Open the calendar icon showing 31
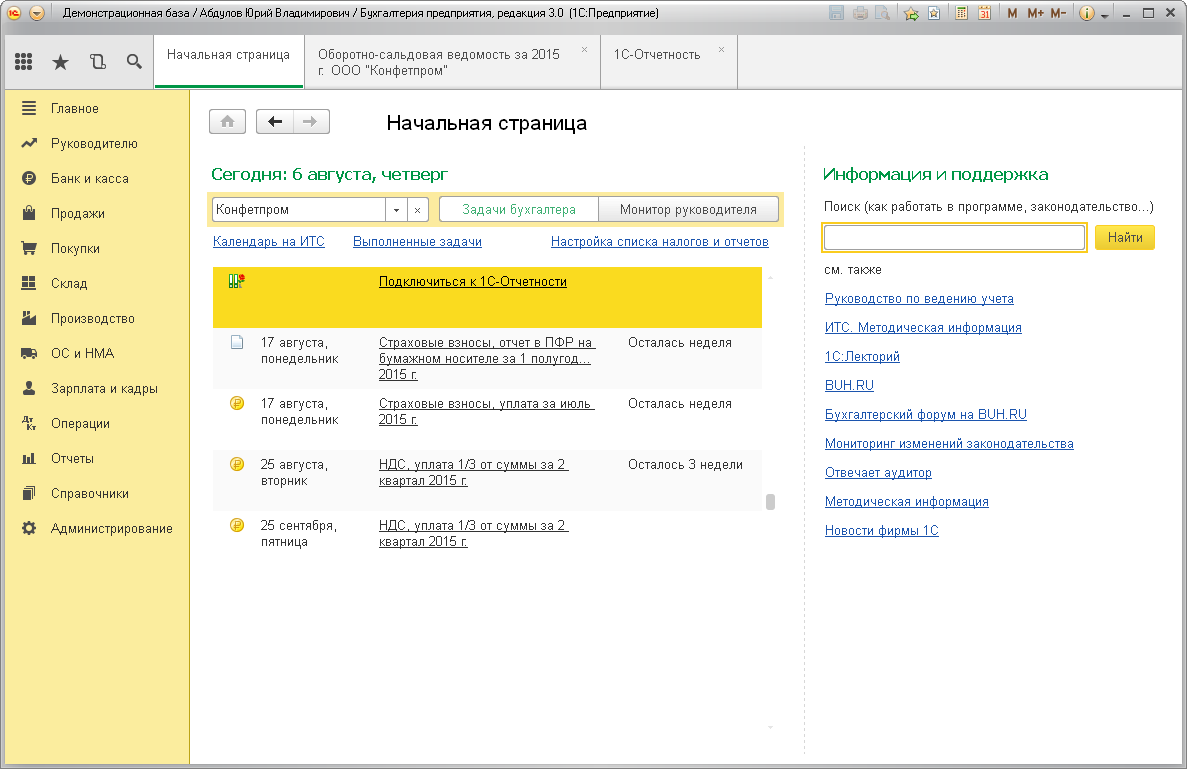The width and height of the screenshot is (1187, 769). [x=984, y=14]
